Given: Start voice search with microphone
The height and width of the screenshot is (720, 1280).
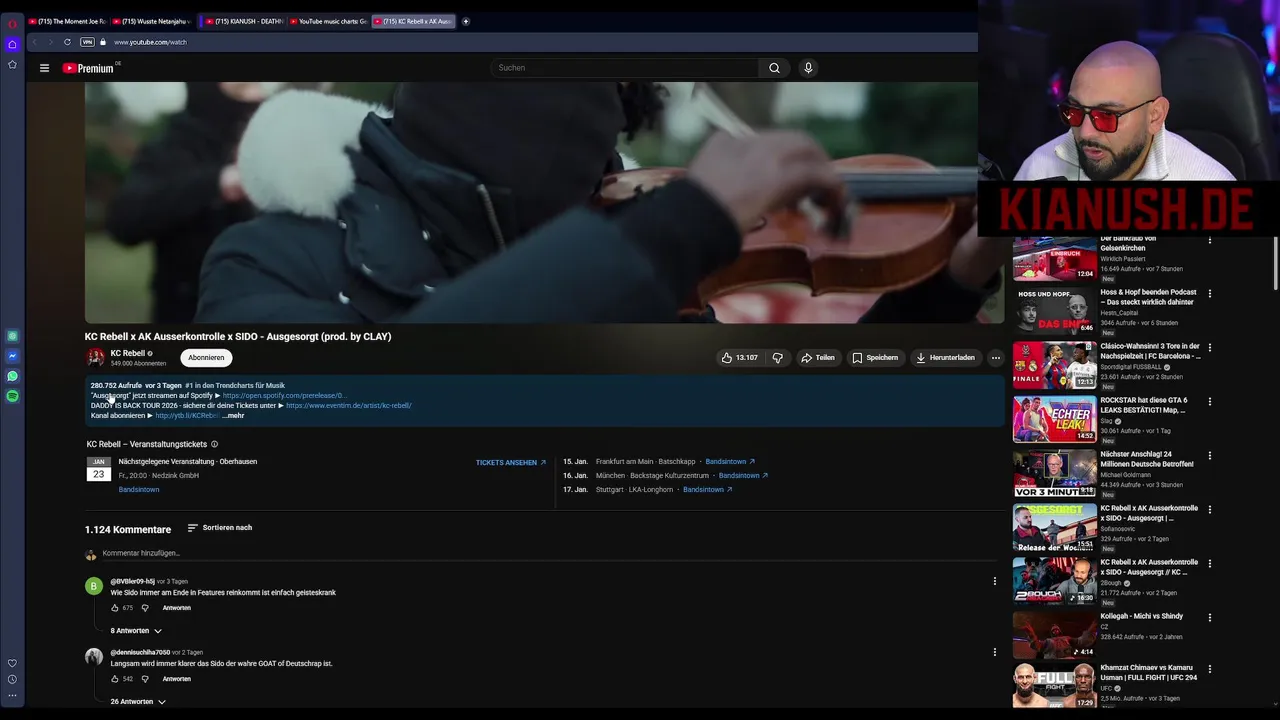Looking at the screenshot, I should (808, 68).
